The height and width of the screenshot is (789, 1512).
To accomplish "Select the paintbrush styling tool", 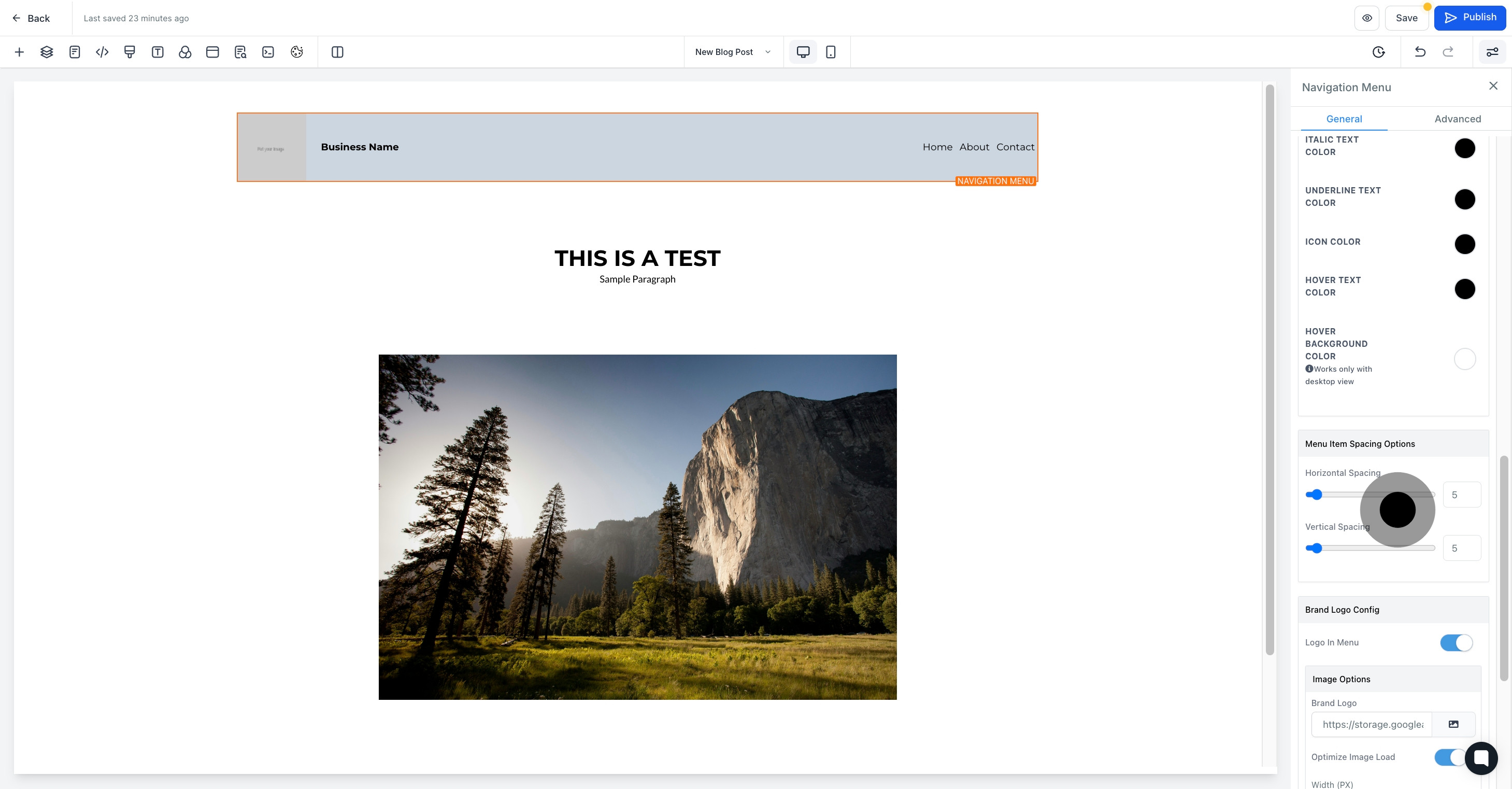I will point(130,52).
